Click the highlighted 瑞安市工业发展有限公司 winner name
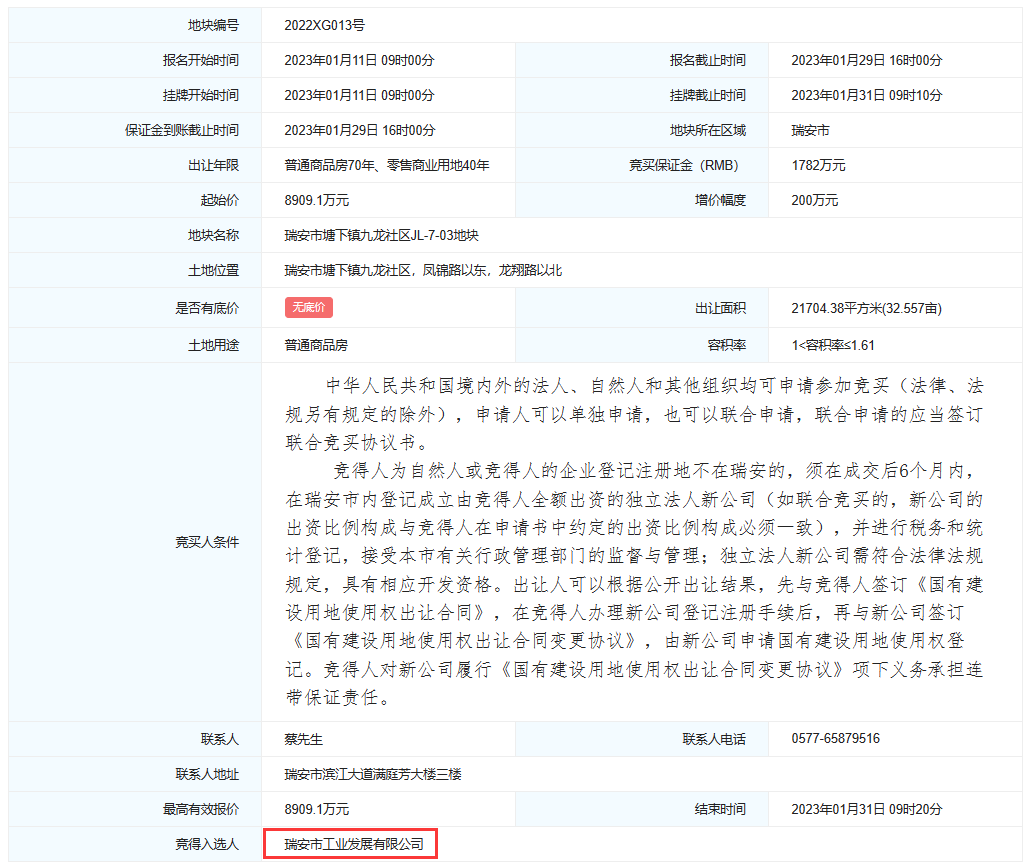This screenshot has height=867, width=1032. 352,845
